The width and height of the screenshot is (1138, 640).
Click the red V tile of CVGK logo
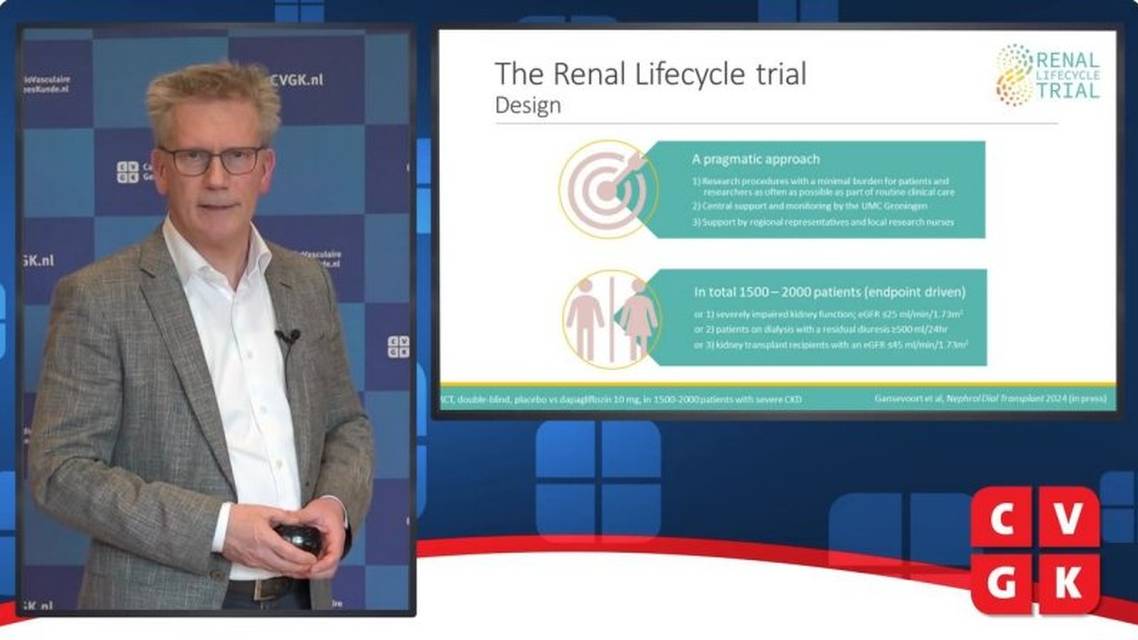tap(1068, 518)
